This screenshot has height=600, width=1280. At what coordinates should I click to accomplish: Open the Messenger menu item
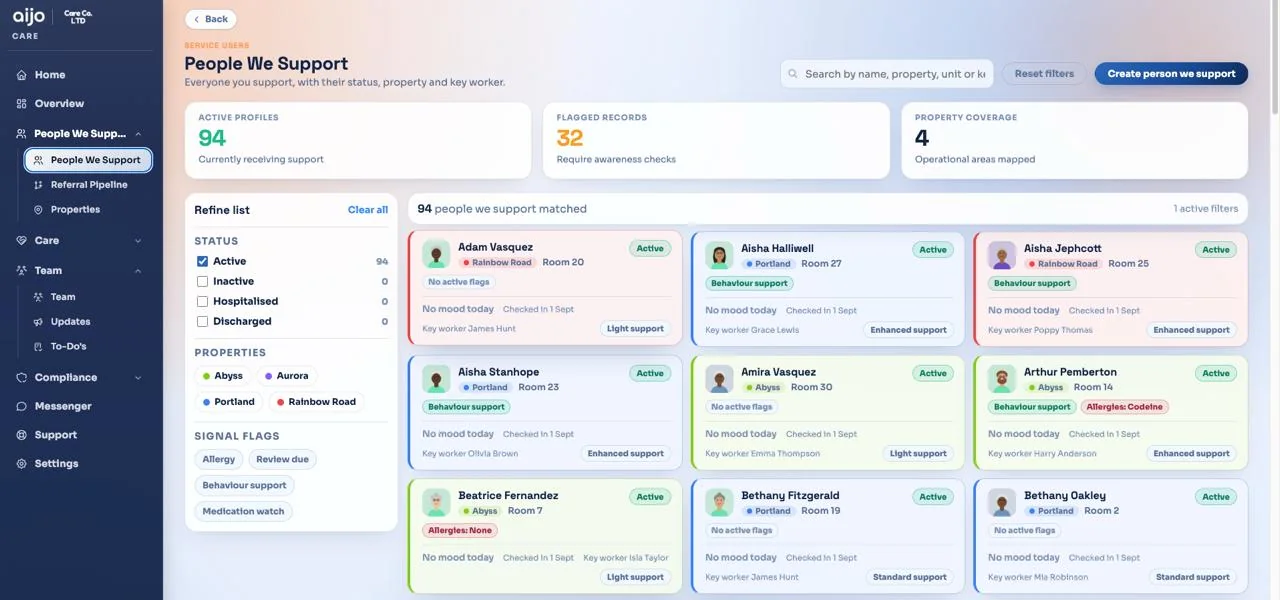tap(81, 407)
